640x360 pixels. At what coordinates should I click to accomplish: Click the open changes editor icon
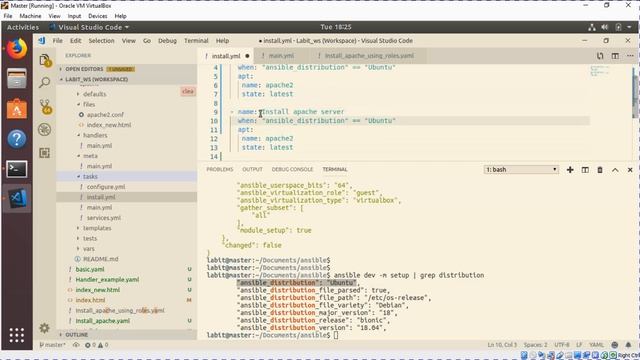tap(600, 56)
